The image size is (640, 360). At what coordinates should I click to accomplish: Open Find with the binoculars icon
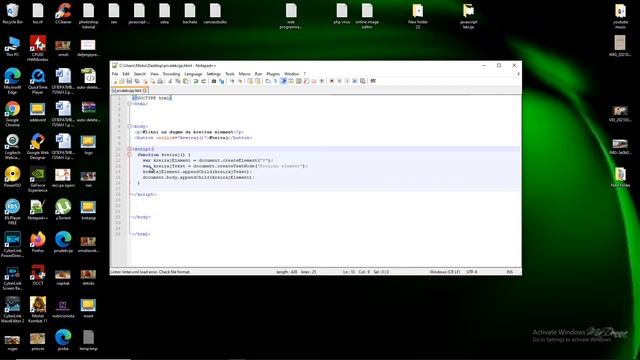tap(214, 81)
